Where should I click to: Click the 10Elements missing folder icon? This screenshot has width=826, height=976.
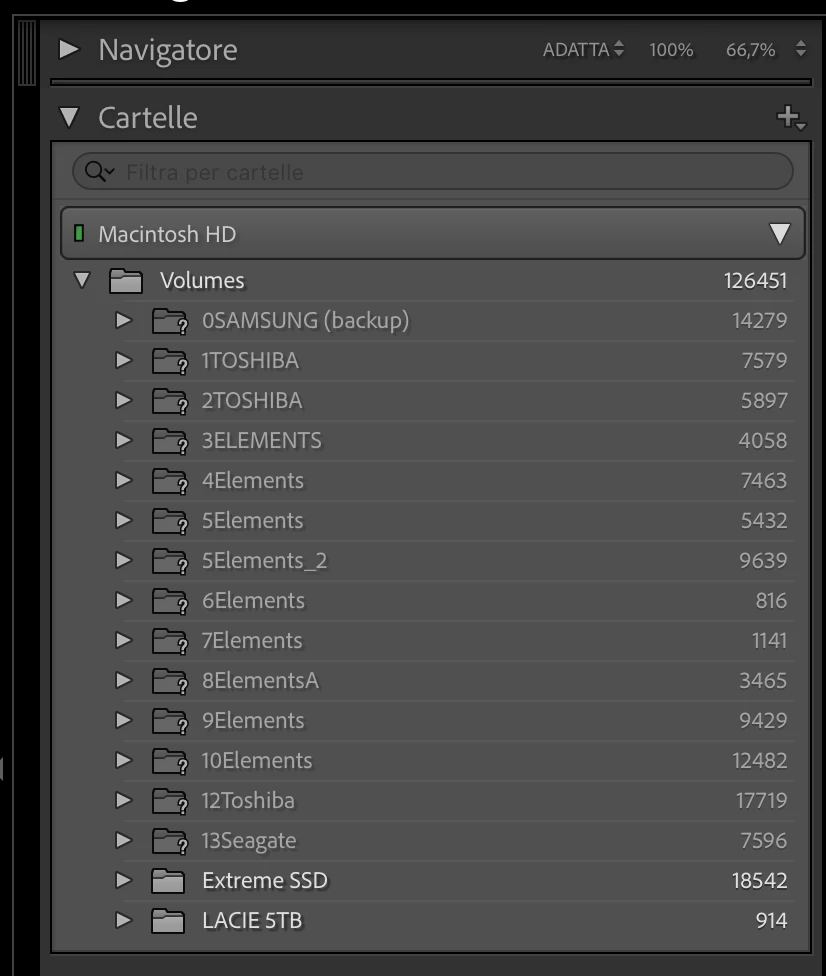tap(170, 761)
